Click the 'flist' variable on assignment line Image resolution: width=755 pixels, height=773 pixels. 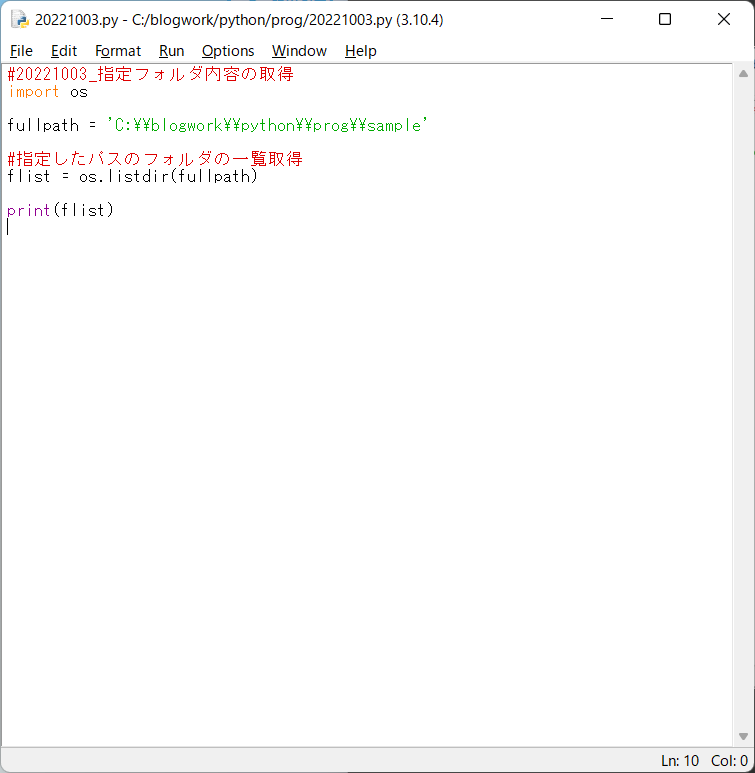pos(29,176)
